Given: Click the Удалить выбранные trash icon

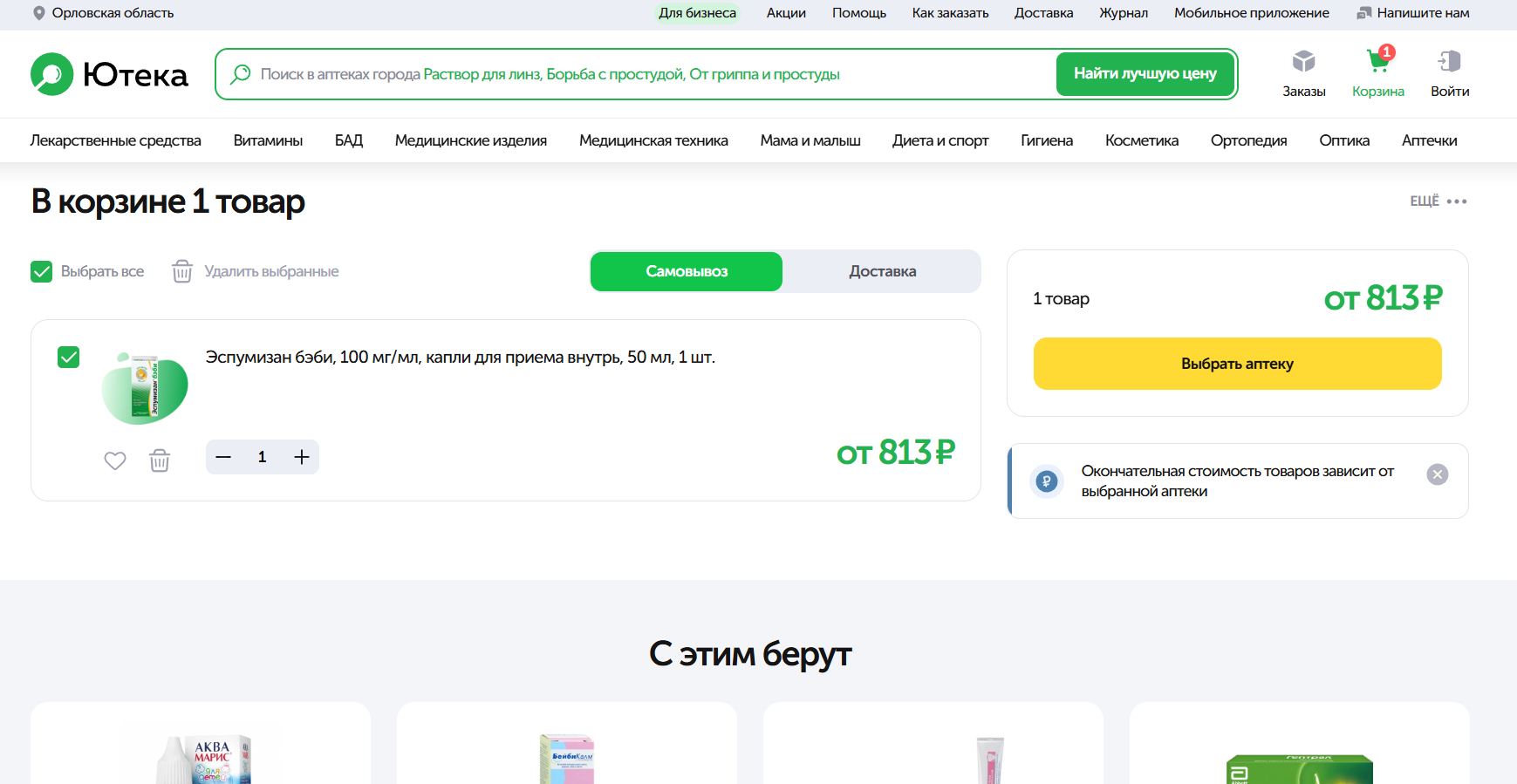Looking at the screenshot, I should click(182, 271).
